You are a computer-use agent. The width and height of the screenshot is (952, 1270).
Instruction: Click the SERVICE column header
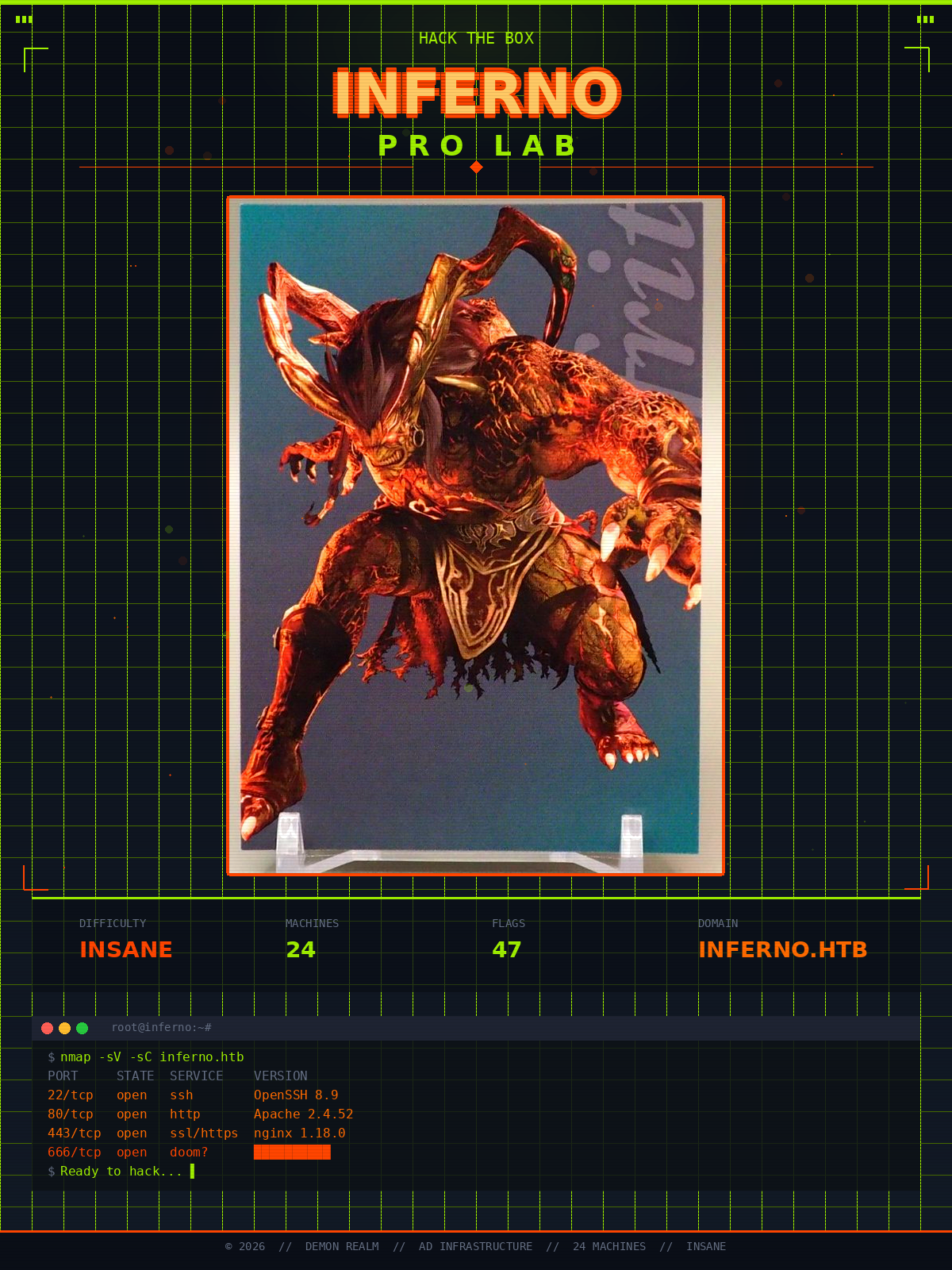pos(197,1076)
